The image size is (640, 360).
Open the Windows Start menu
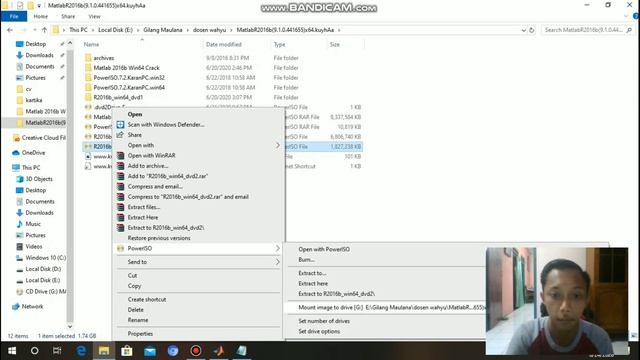pos(12,351)
